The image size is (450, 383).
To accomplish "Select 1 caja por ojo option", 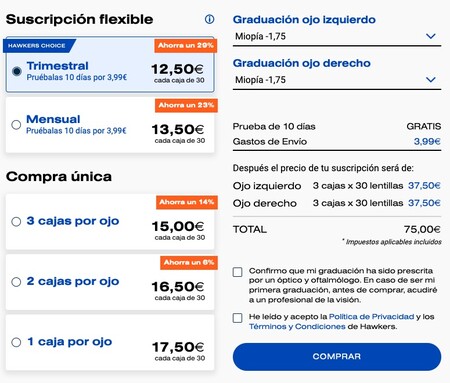I will pyautogui.click(x=16, y=342).
